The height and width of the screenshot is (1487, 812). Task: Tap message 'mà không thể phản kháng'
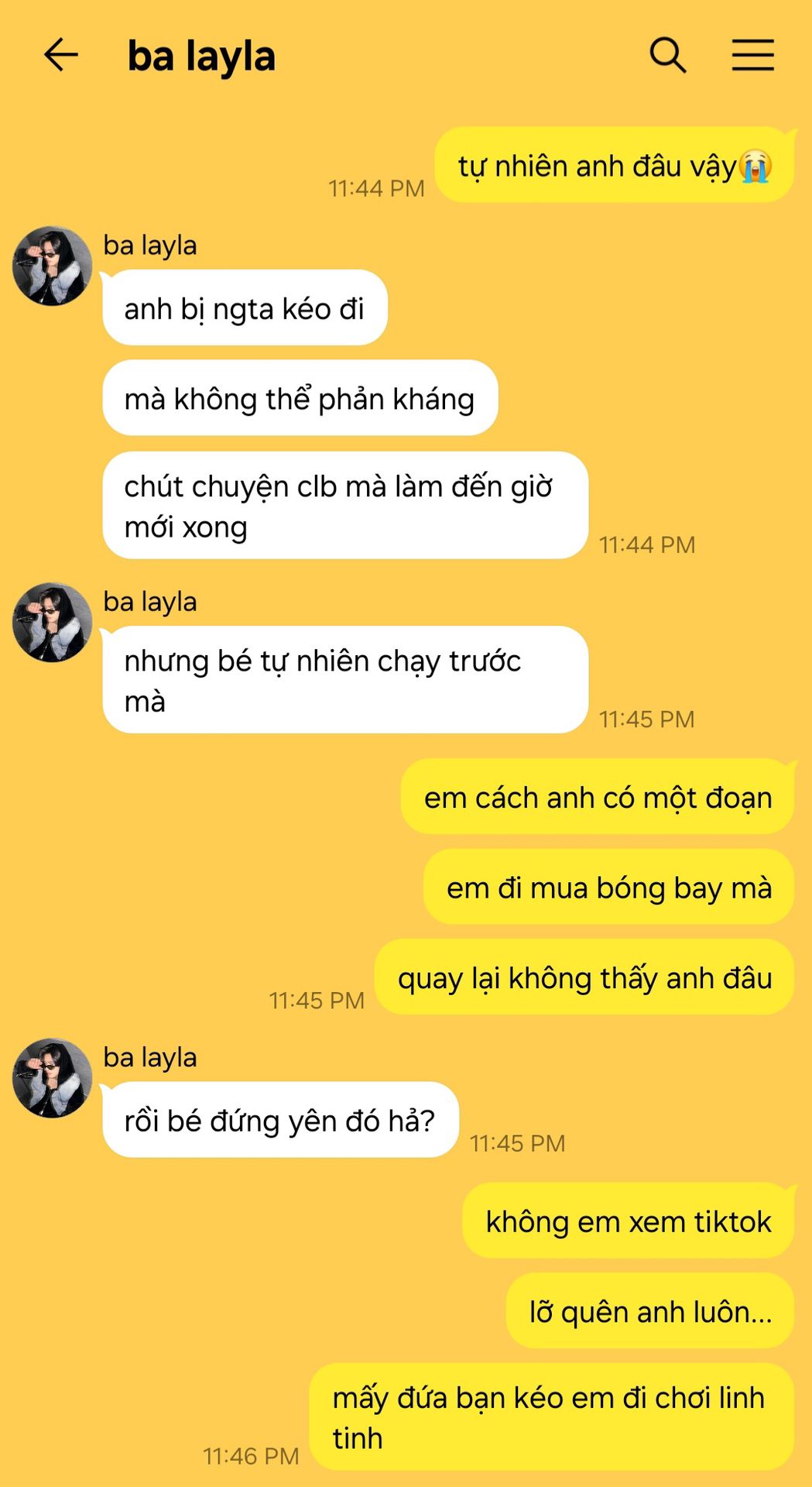tap(300, 398)
